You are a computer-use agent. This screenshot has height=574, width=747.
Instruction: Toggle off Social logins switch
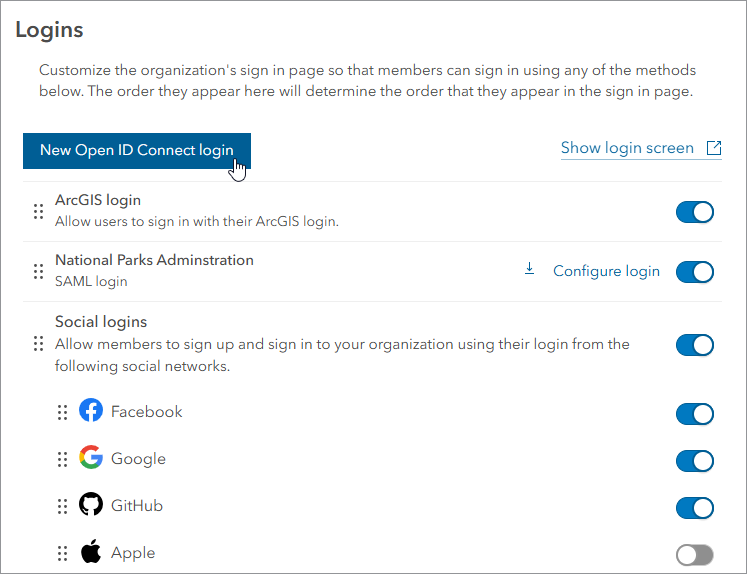point(695,345)
